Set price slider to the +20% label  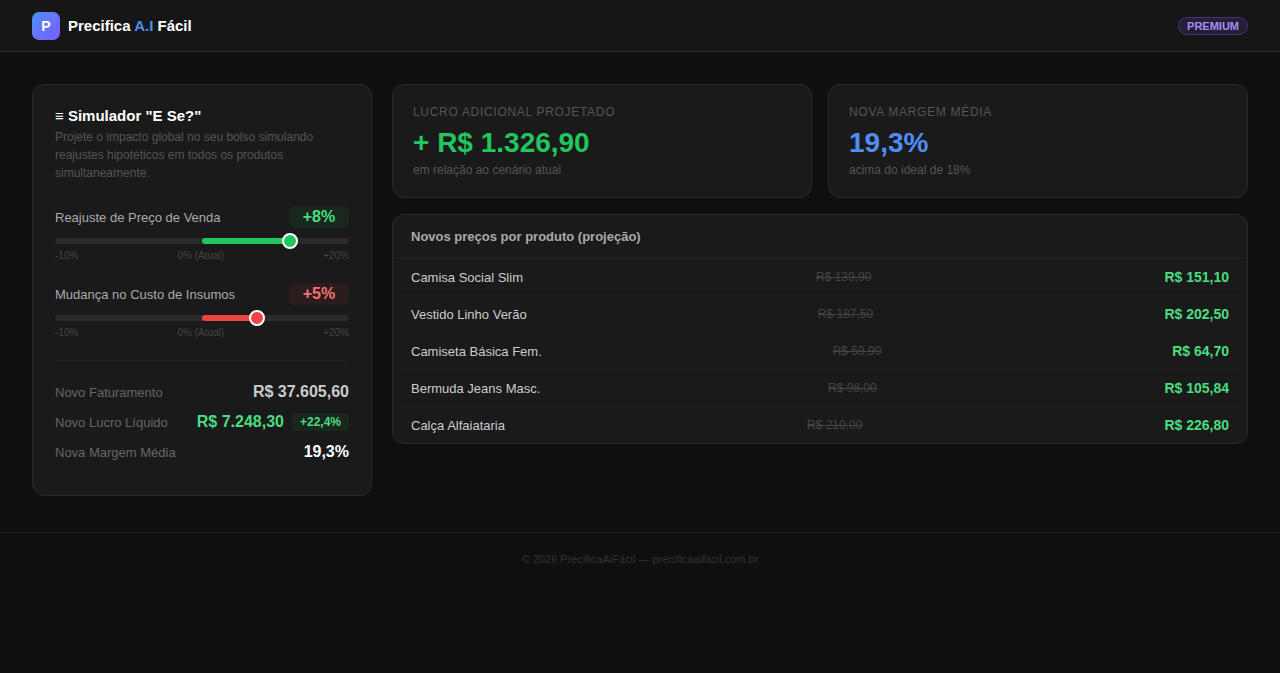336,256
